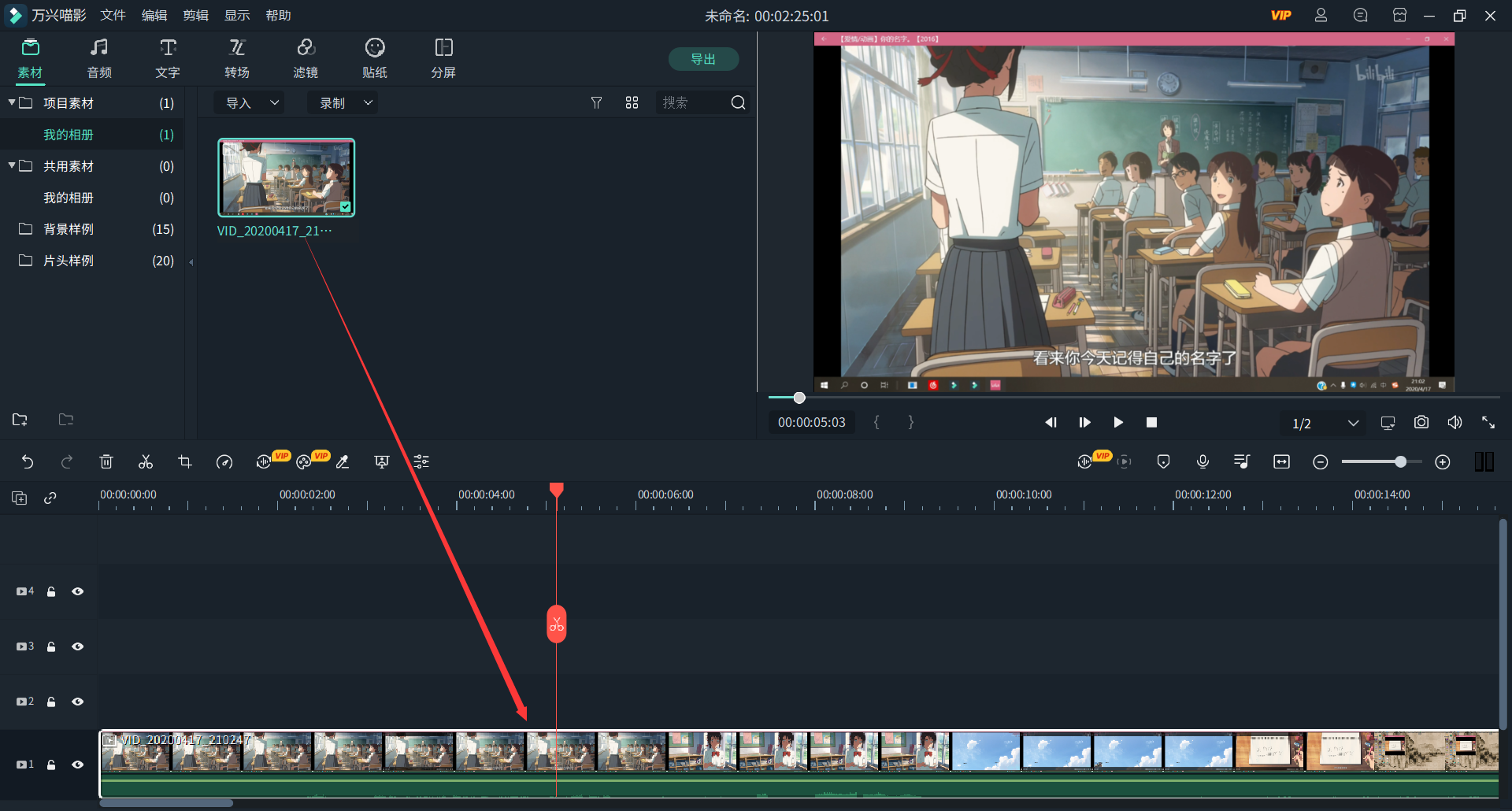Toggle lock on video track 3
The height and width of the screenshot is (811, 1512).
[51, 646]
